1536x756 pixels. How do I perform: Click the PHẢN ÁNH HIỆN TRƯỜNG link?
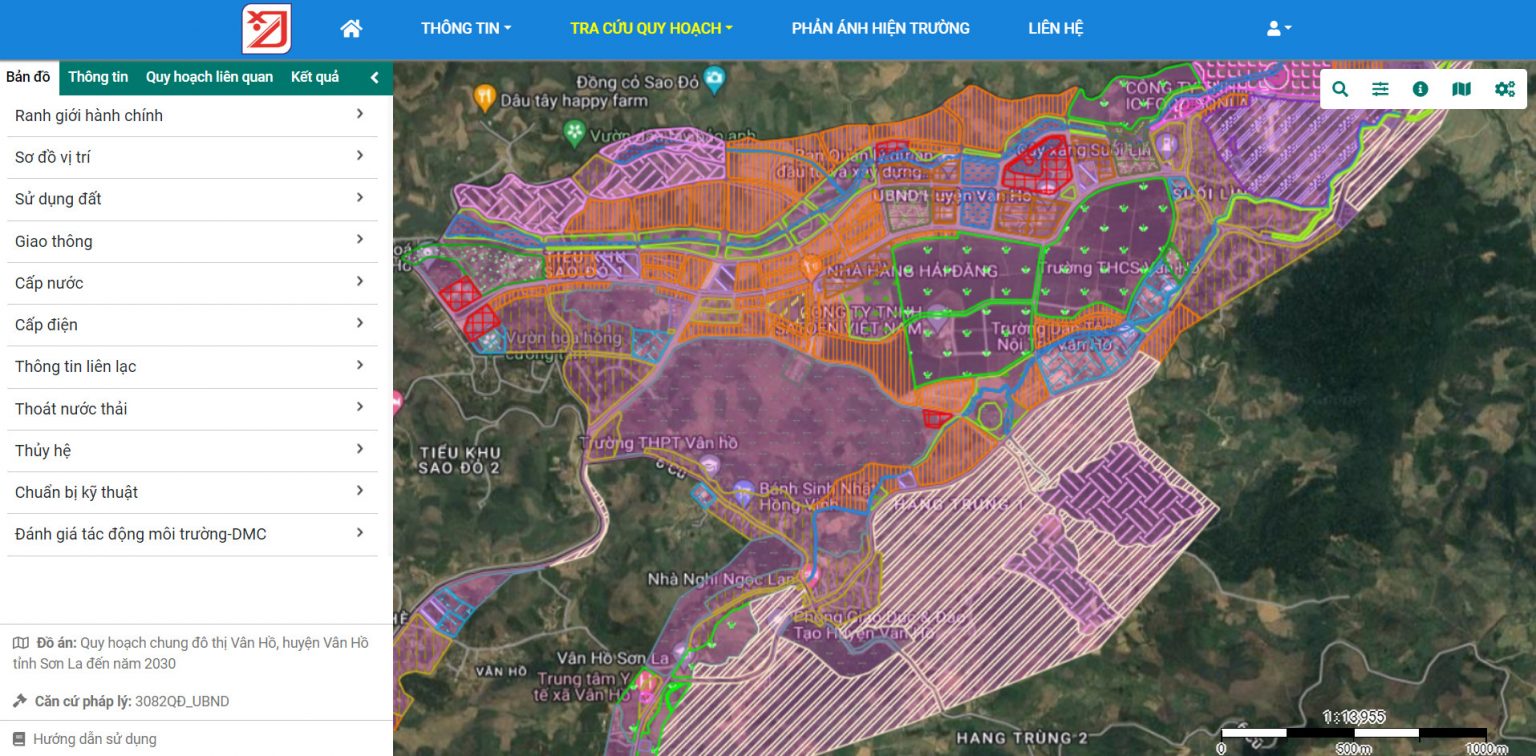pyautogui.click(x=880, y=29)
